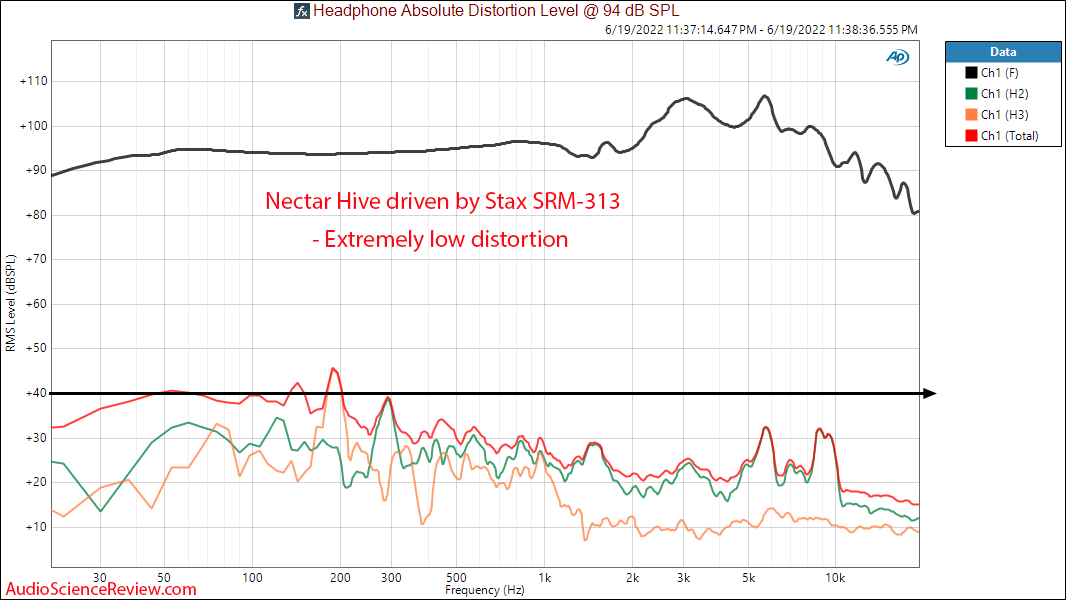Select the red Ch1 (Total) color swatch
The width and height of the screenshot is (1066, 600).
tap(972, 136)
